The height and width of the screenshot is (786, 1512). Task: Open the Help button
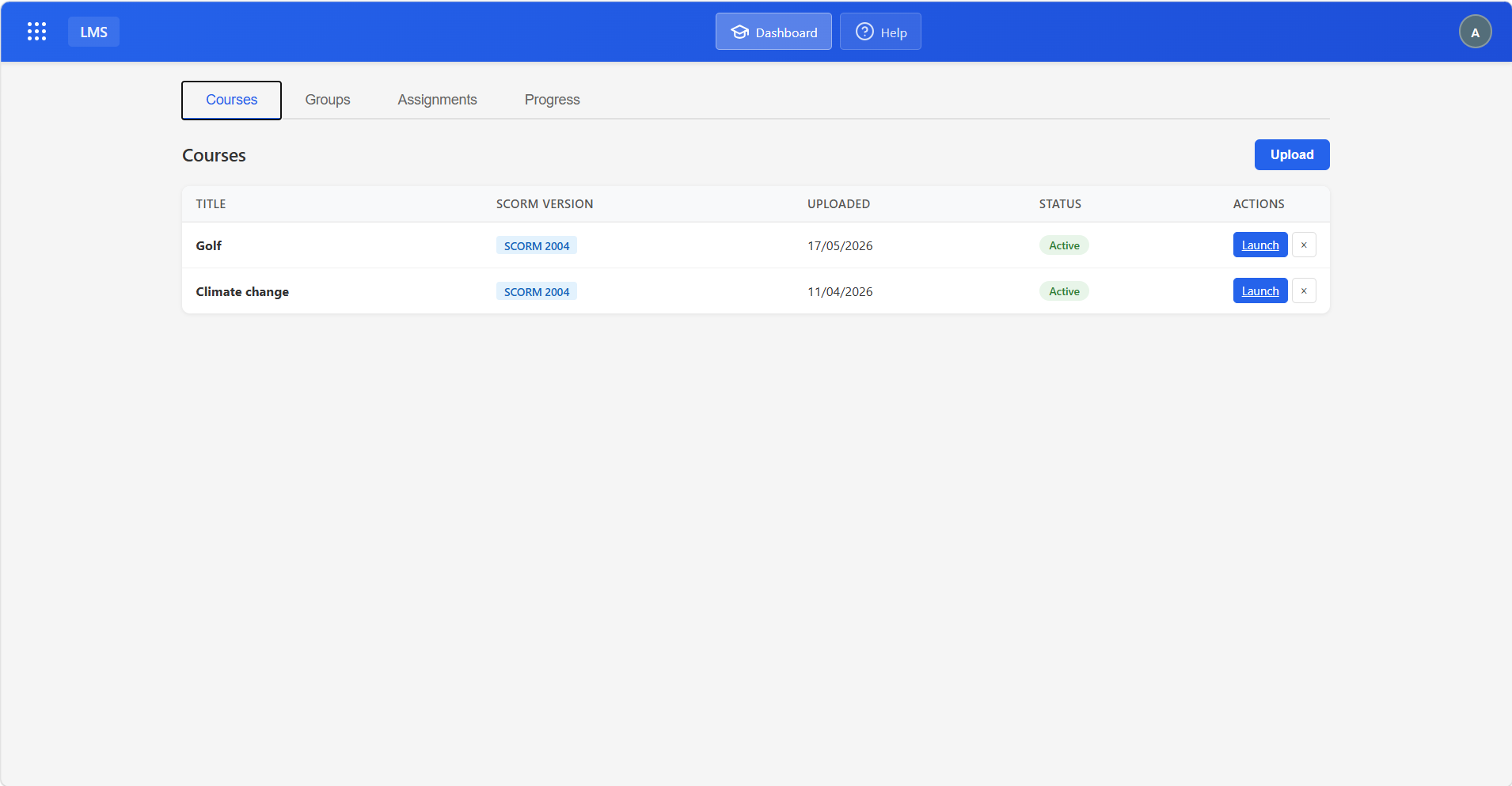(x=880, y=32)
